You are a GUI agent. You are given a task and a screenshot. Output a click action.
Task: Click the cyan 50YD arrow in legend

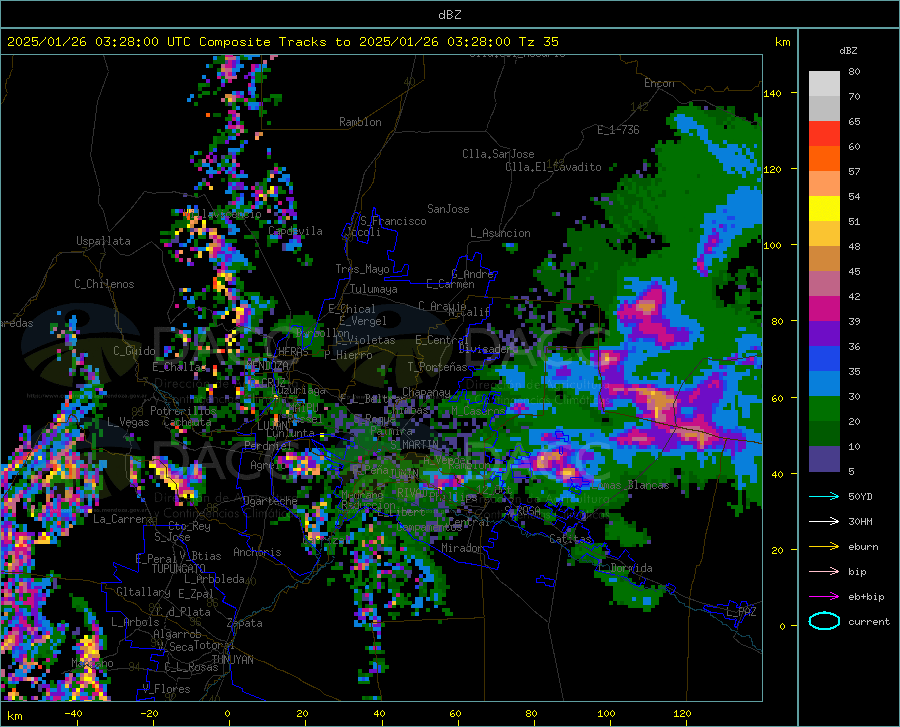pyautogui.click(x=824, y=496)
